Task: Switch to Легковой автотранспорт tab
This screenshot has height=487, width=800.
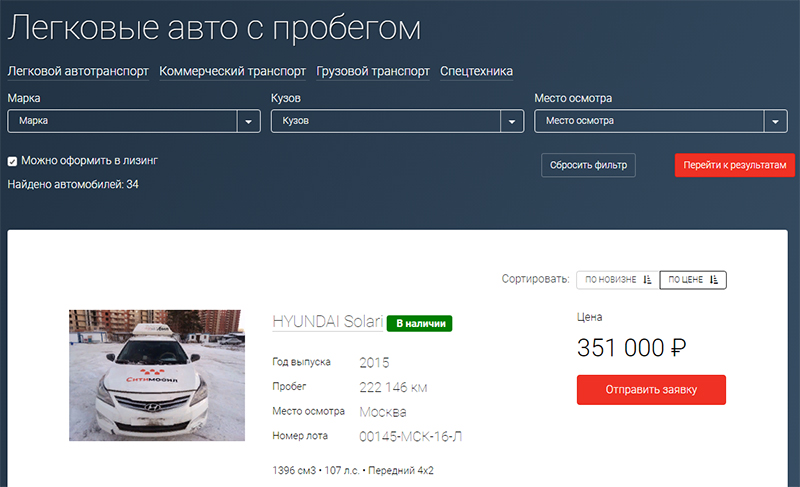Action: pyautogui.click(x=78, y=72)
